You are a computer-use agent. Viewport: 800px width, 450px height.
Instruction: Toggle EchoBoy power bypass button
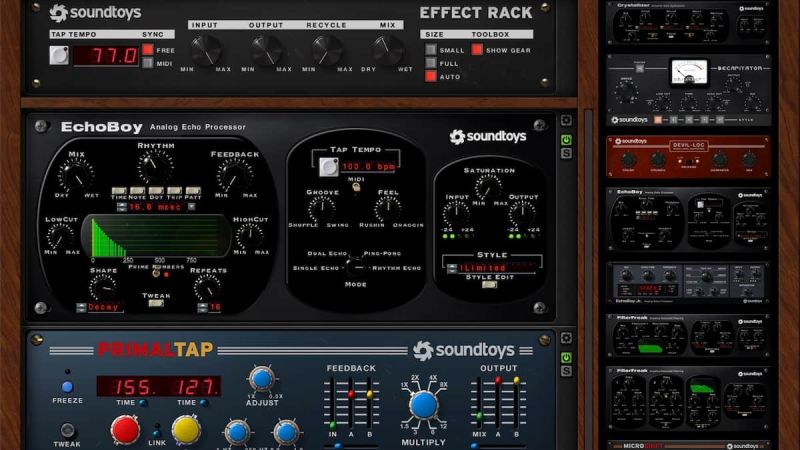click(566, 140)
